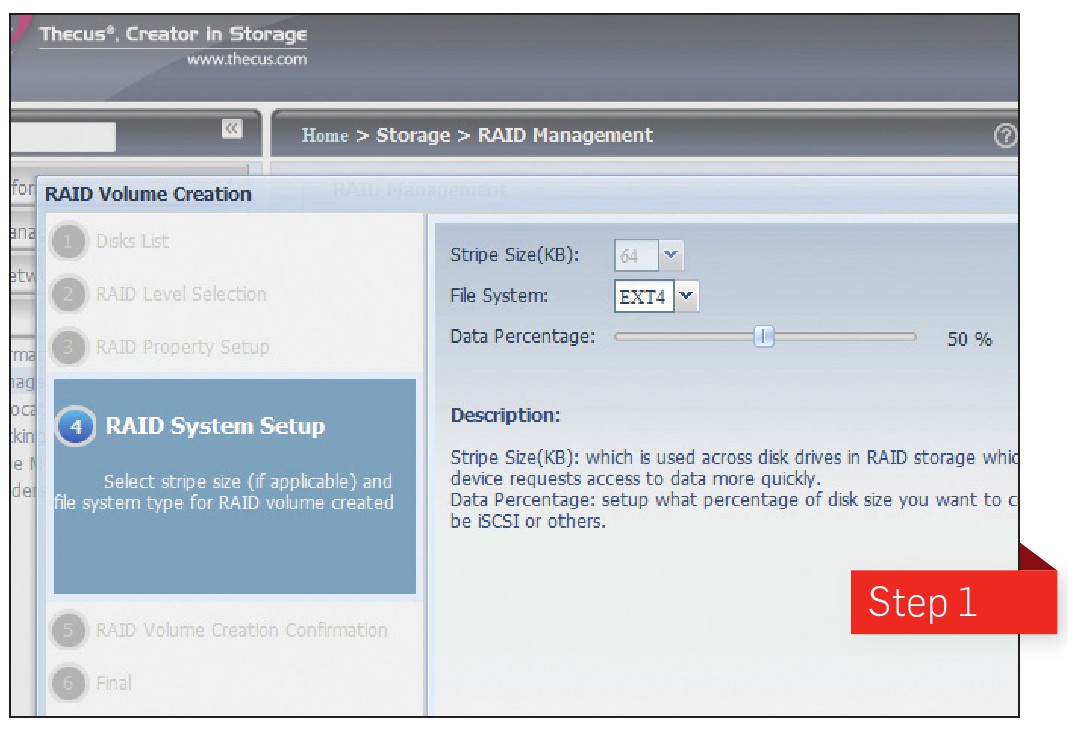Click the step 1 number circle
Viewport: 1068px width, 729px height.
[x=69, y=242]
